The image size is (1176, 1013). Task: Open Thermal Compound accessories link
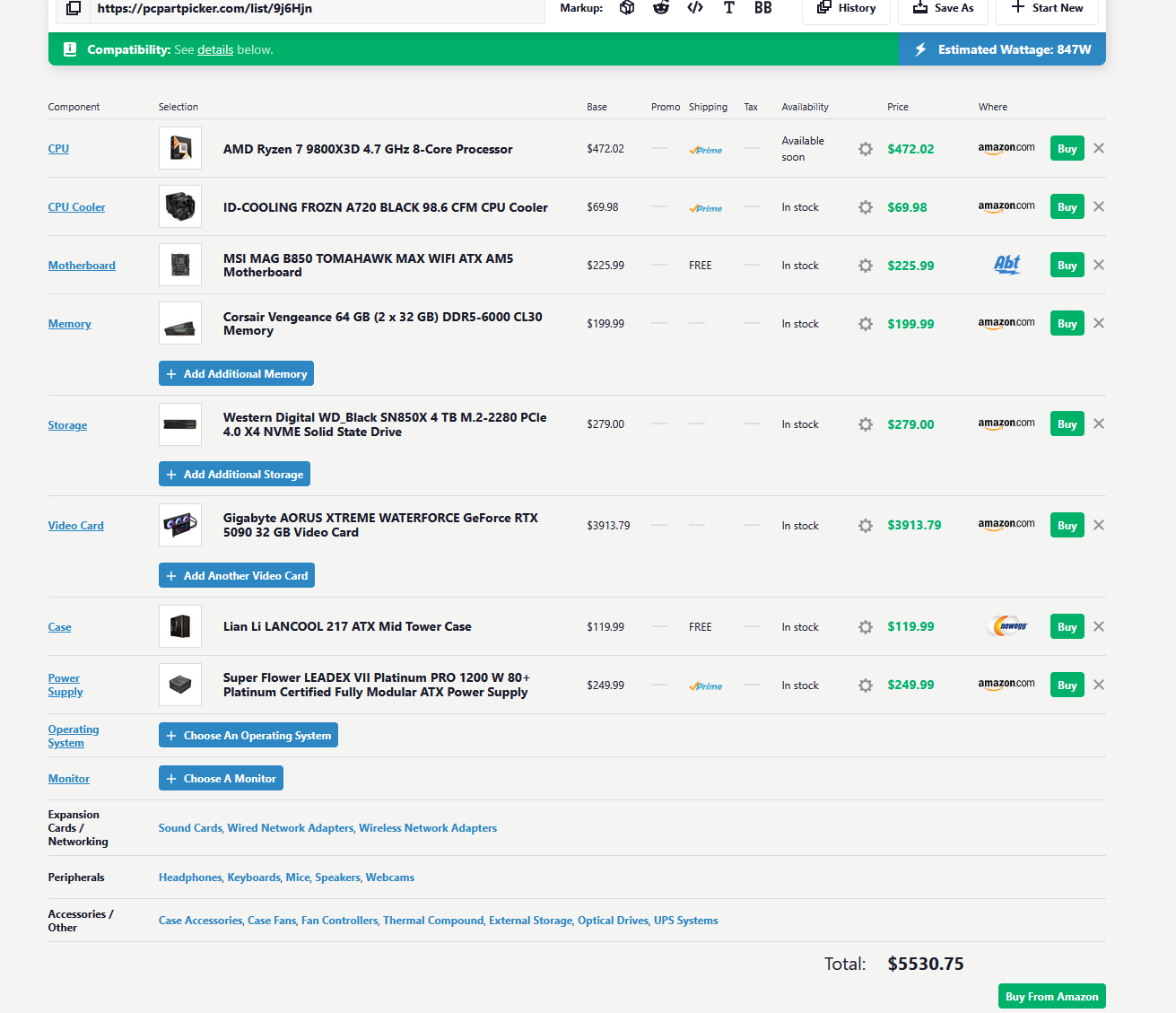click(433, 921)
